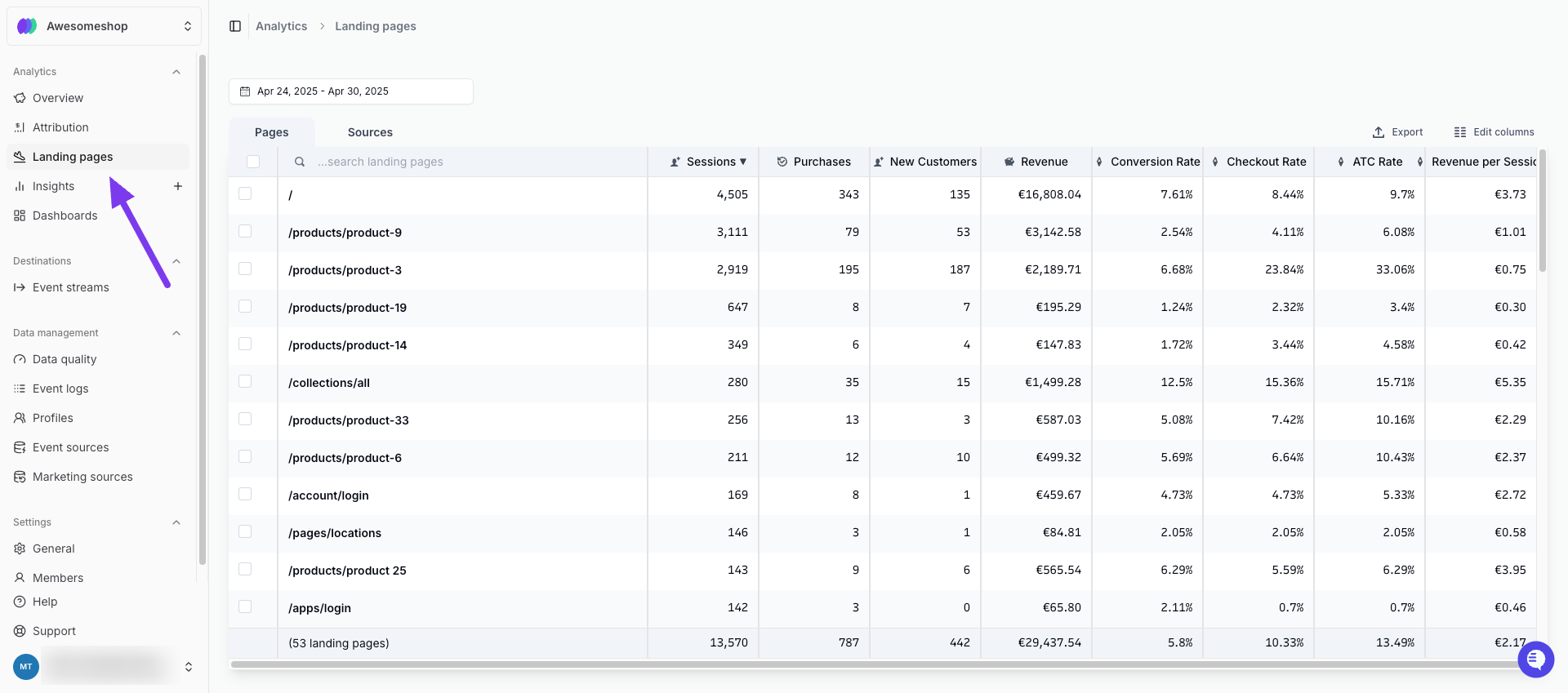Sort by Revenue column header
Viewport: 1568px width, 693px height.
(1036, 162)
